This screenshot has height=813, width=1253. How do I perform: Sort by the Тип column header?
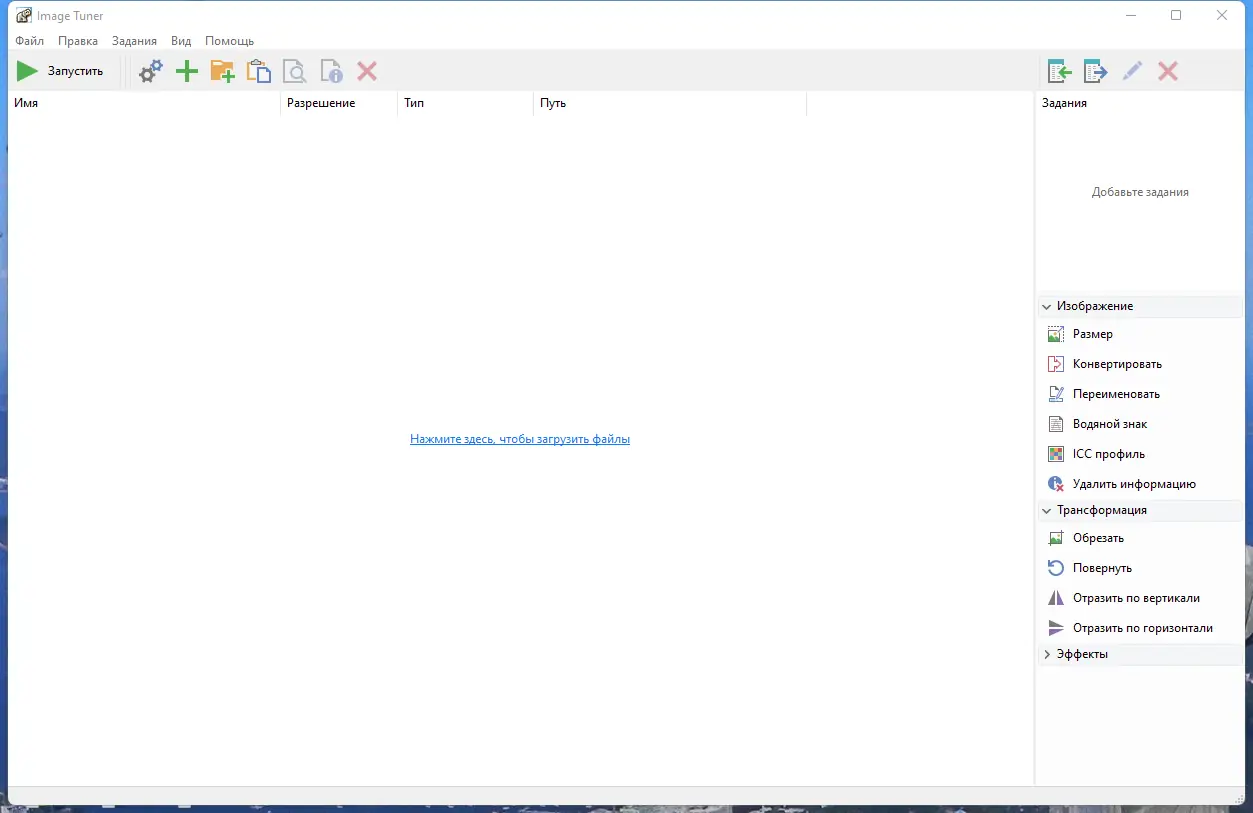(x=466, y=103)
